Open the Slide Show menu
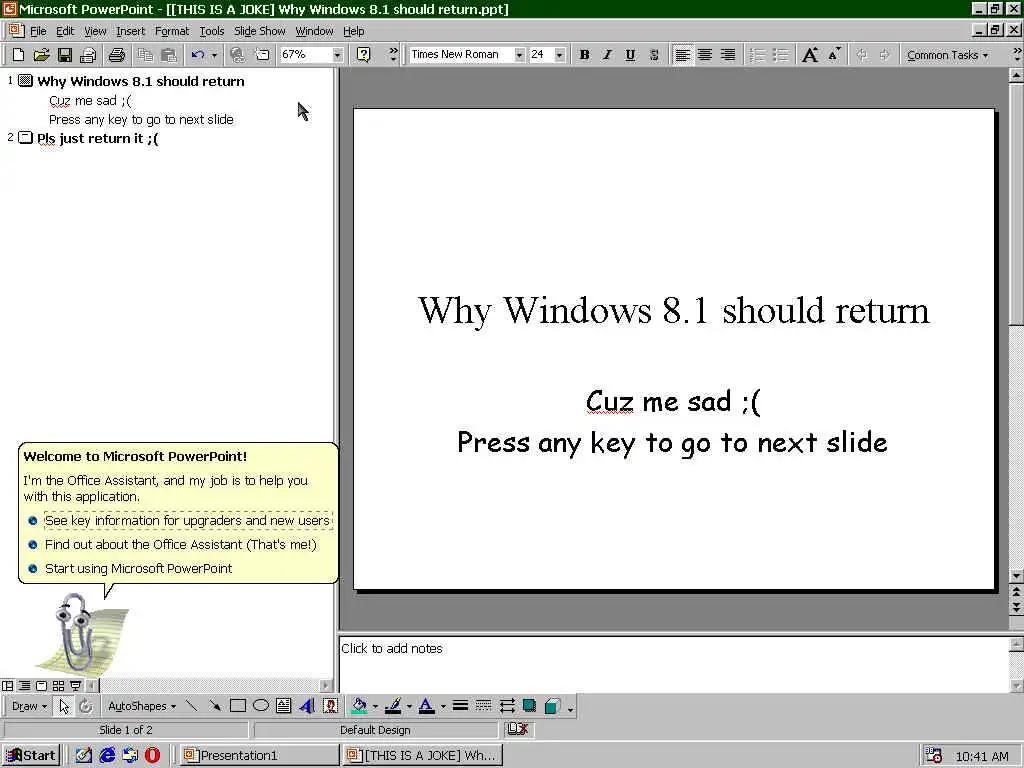Image resolution: width=1024 pixels, height=768 pixels. point(259,31)
